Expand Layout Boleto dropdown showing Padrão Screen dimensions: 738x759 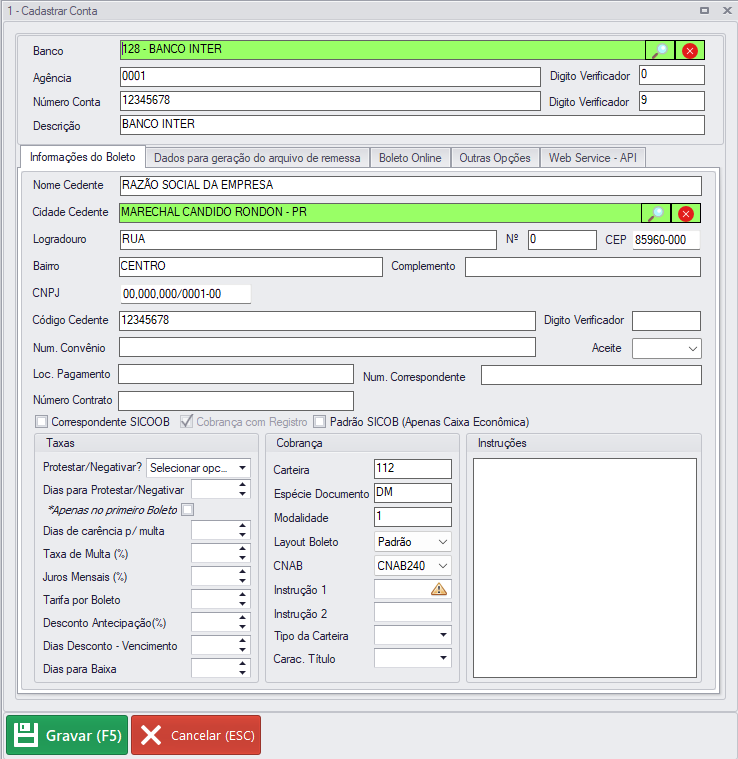pos(413,542)
